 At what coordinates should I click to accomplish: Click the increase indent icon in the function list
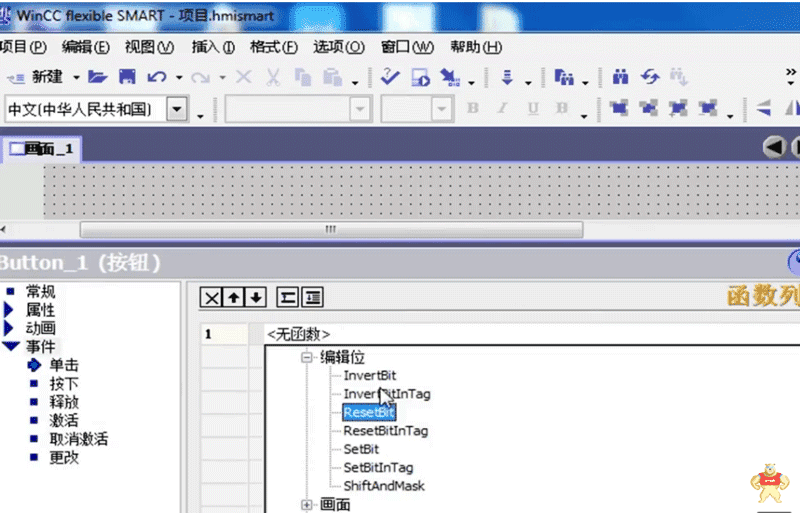tap(313, 297)
